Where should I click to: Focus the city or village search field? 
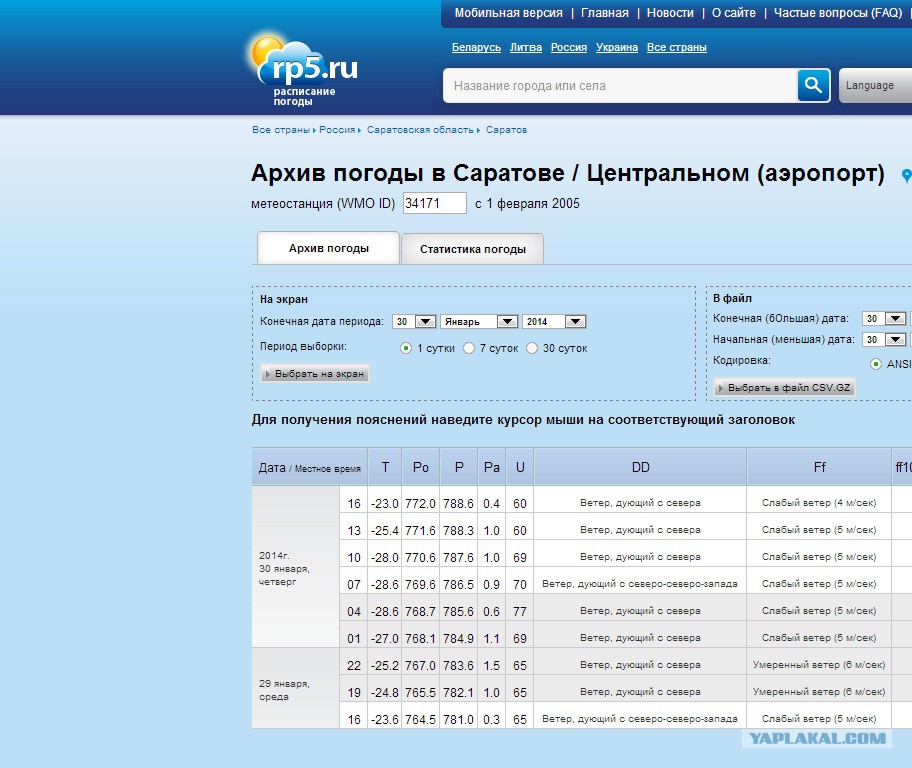pyautogui.click(x=620, y=86)
